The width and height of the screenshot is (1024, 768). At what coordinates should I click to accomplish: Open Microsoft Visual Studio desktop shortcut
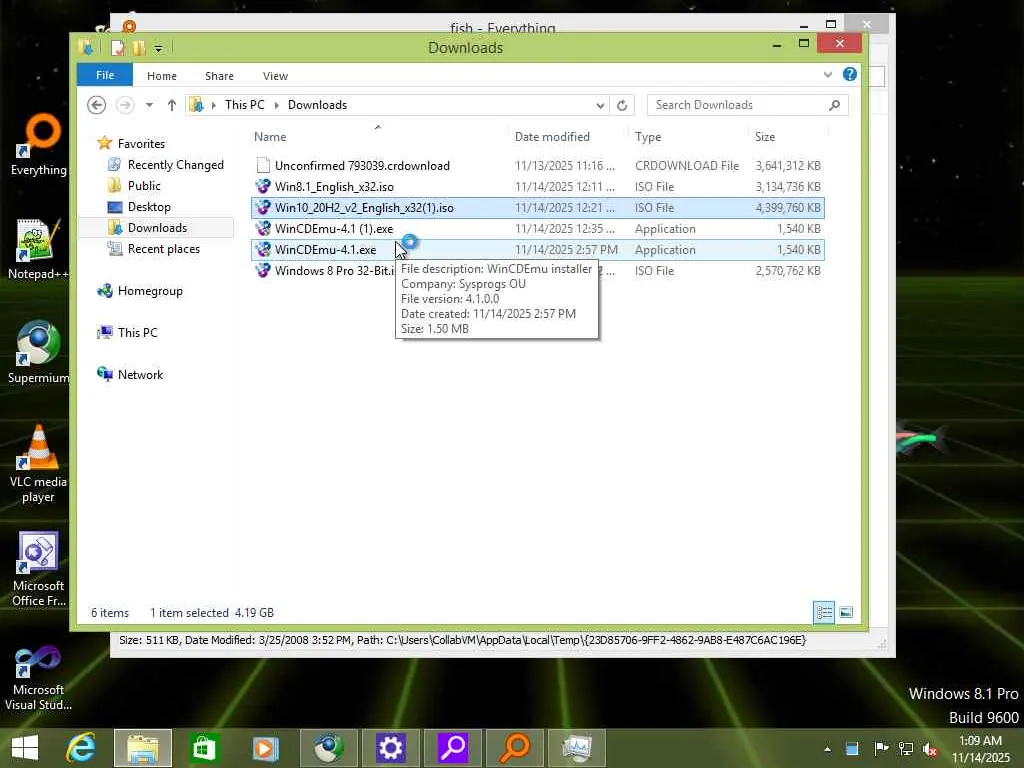[38, 678]
